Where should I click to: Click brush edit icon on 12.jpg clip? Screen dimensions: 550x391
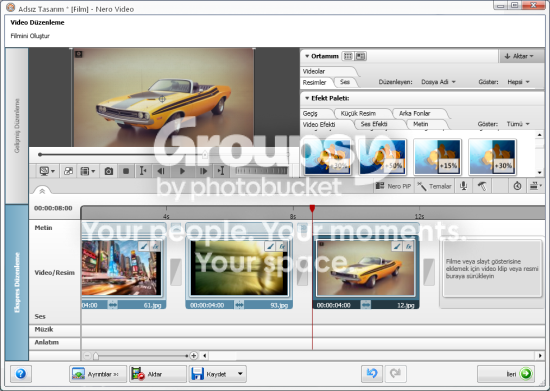point(397,246)
